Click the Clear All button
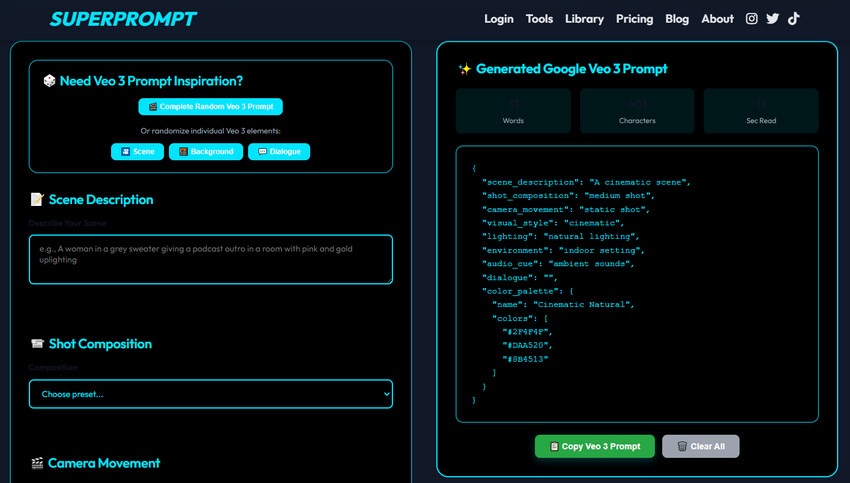The image size is (850, 483). [700, 446]
